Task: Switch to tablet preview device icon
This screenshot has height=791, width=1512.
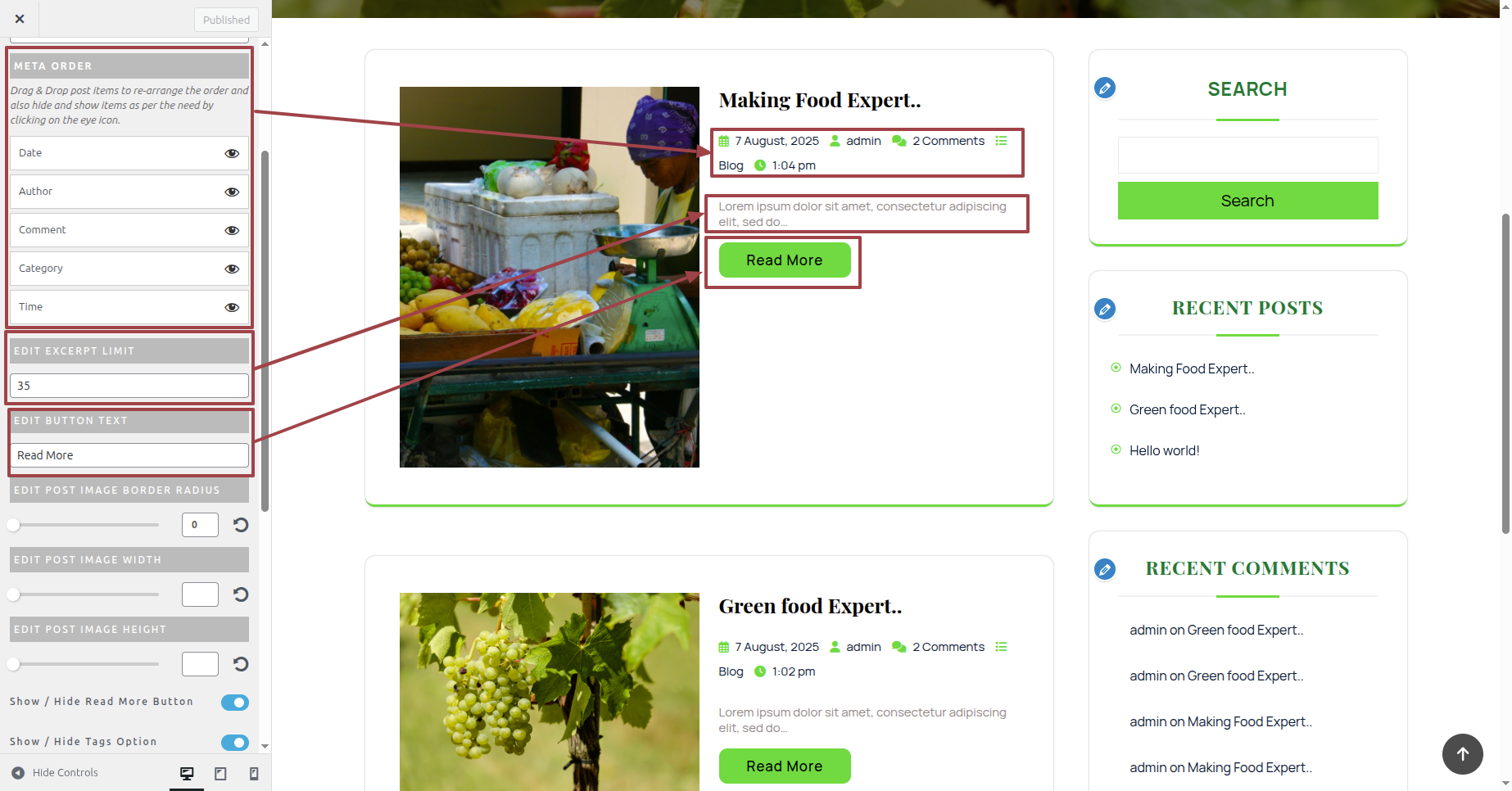Action: coord(220,774)
